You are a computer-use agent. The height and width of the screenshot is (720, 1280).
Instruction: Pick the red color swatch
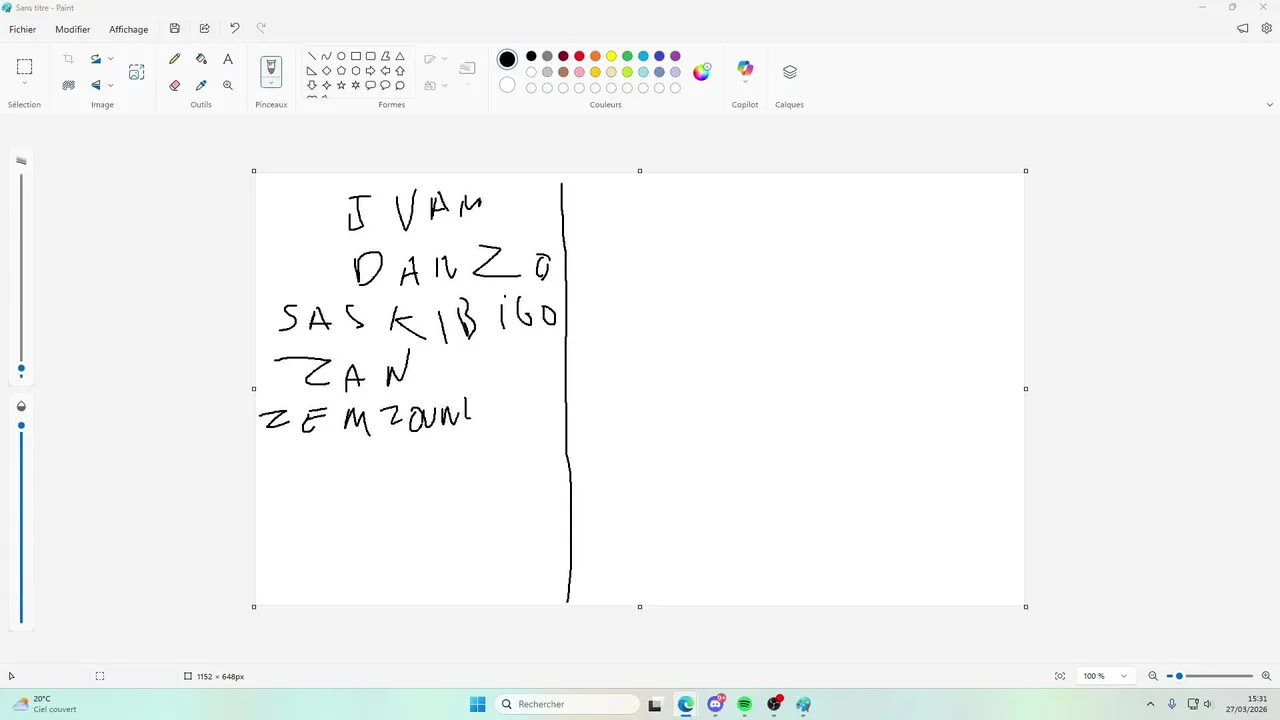click(579, 56)
